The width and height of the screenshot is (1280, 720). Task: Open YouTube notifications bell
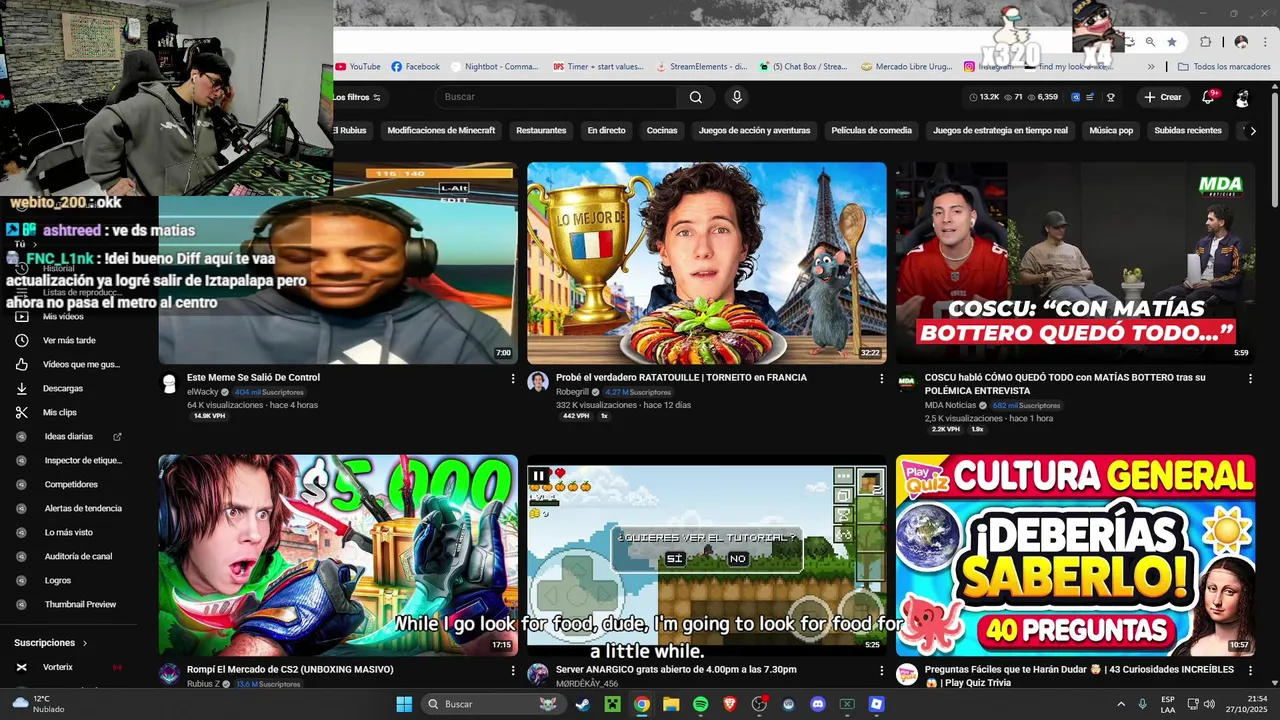1208,97
